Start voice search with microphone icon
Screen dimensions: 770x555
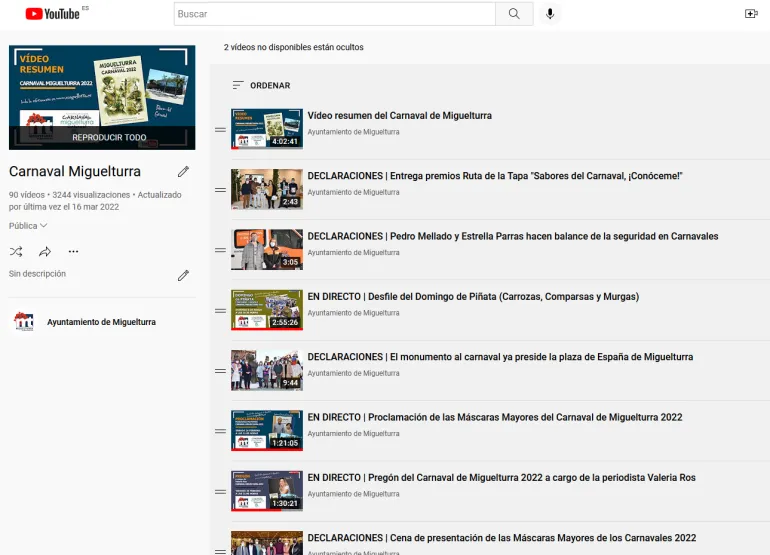click(550, 14)
